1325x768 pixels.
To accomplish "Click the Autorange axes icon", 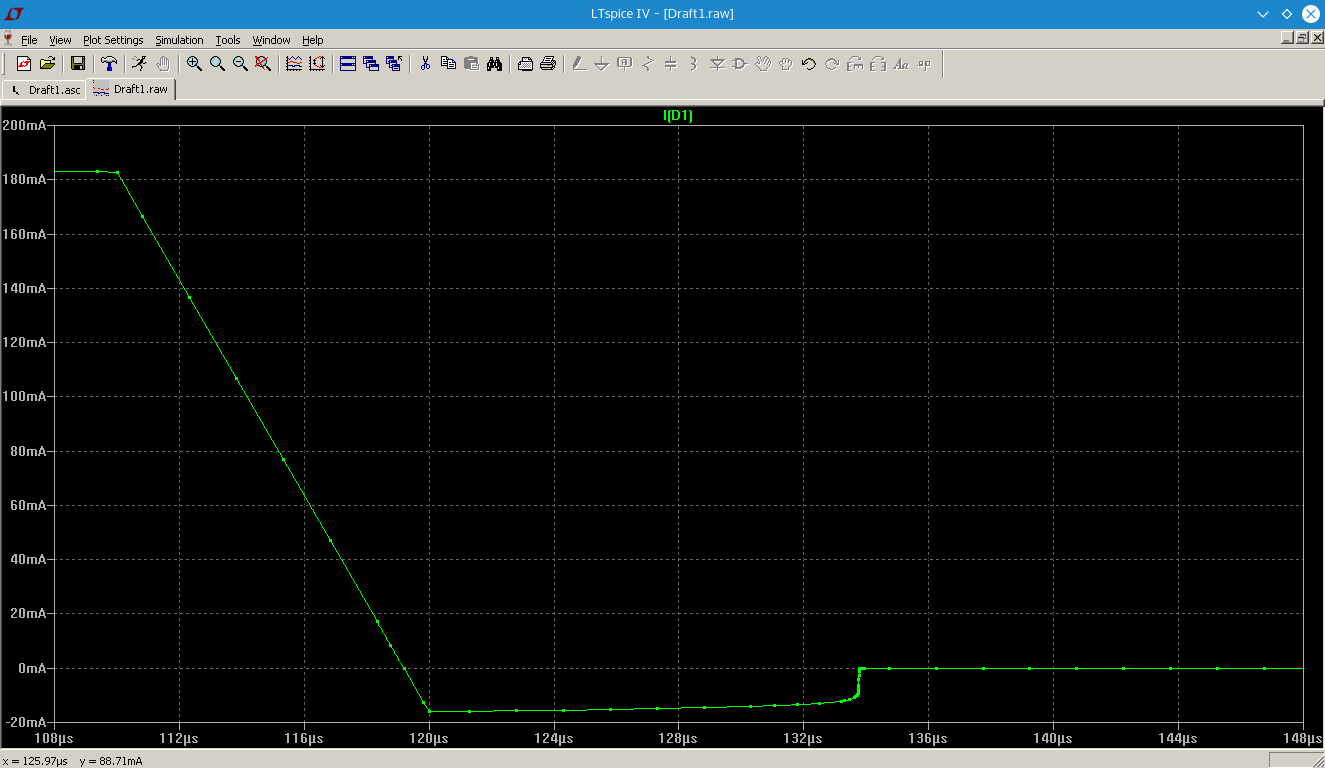I will tap(317, 64).
